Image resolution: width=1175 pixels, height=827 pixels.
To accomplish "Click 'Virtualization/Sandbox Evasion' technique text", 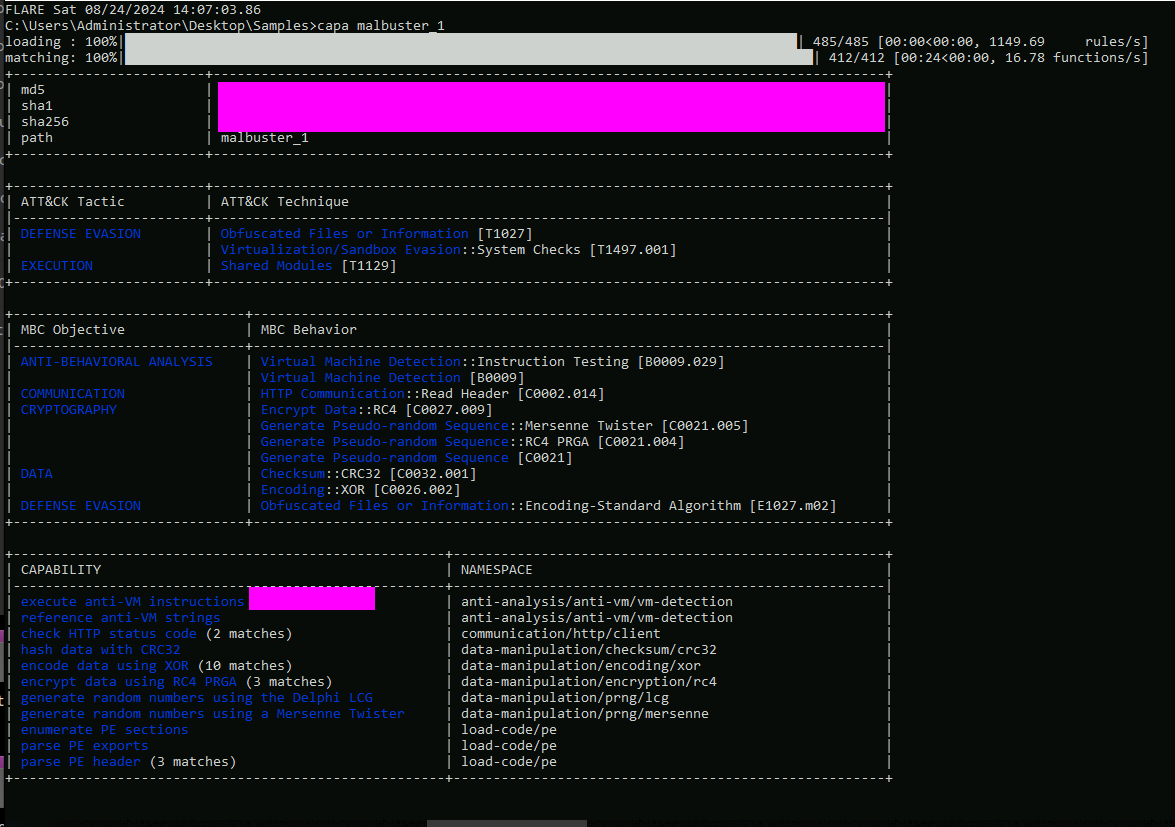I will [x=340, y=249].
